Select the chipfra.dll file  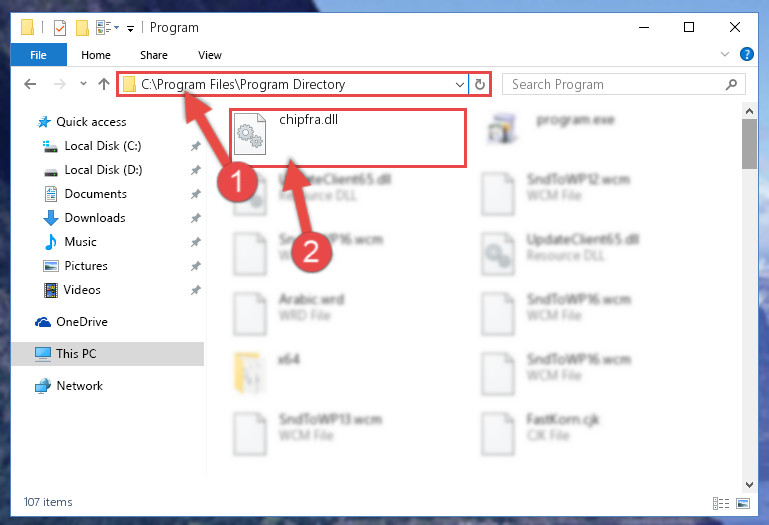347,138
